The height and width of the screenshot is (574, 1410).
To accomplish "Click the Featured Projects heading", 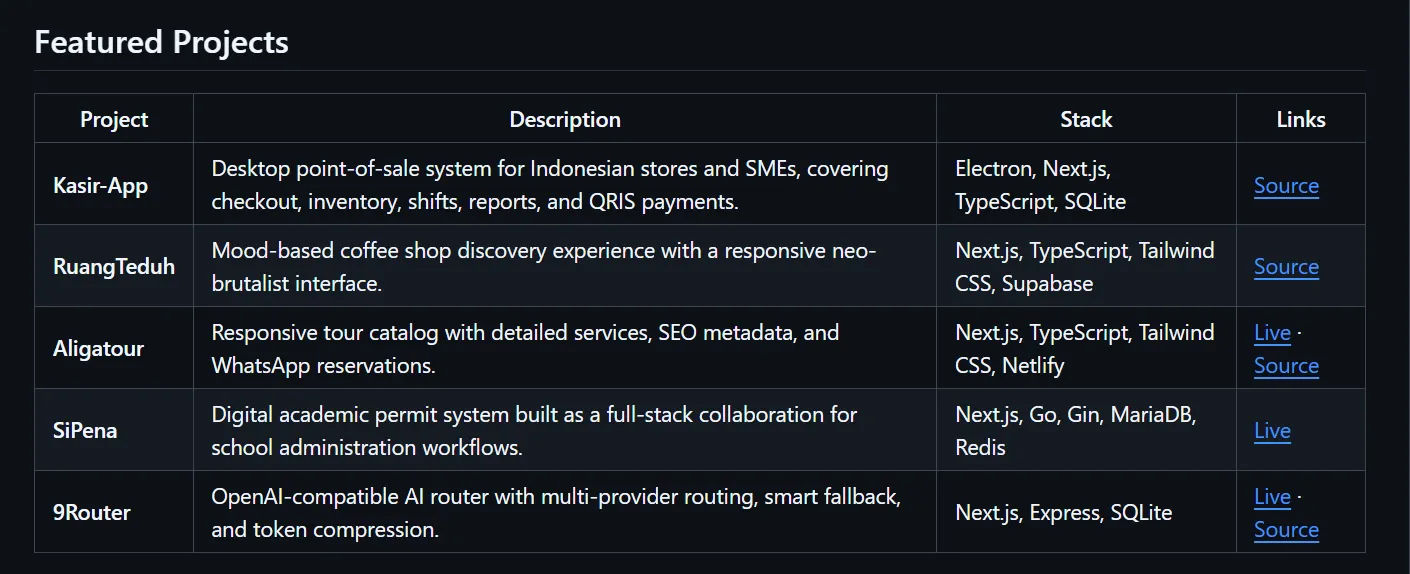I will tap(161, 43).
